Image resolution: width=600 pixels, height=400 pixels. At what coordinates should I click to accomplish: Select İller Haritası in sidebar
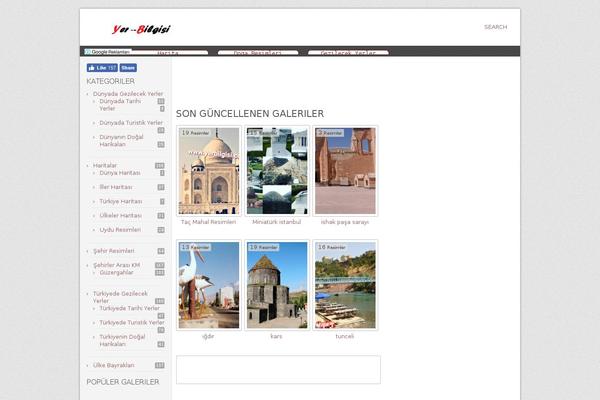[116, 187]
